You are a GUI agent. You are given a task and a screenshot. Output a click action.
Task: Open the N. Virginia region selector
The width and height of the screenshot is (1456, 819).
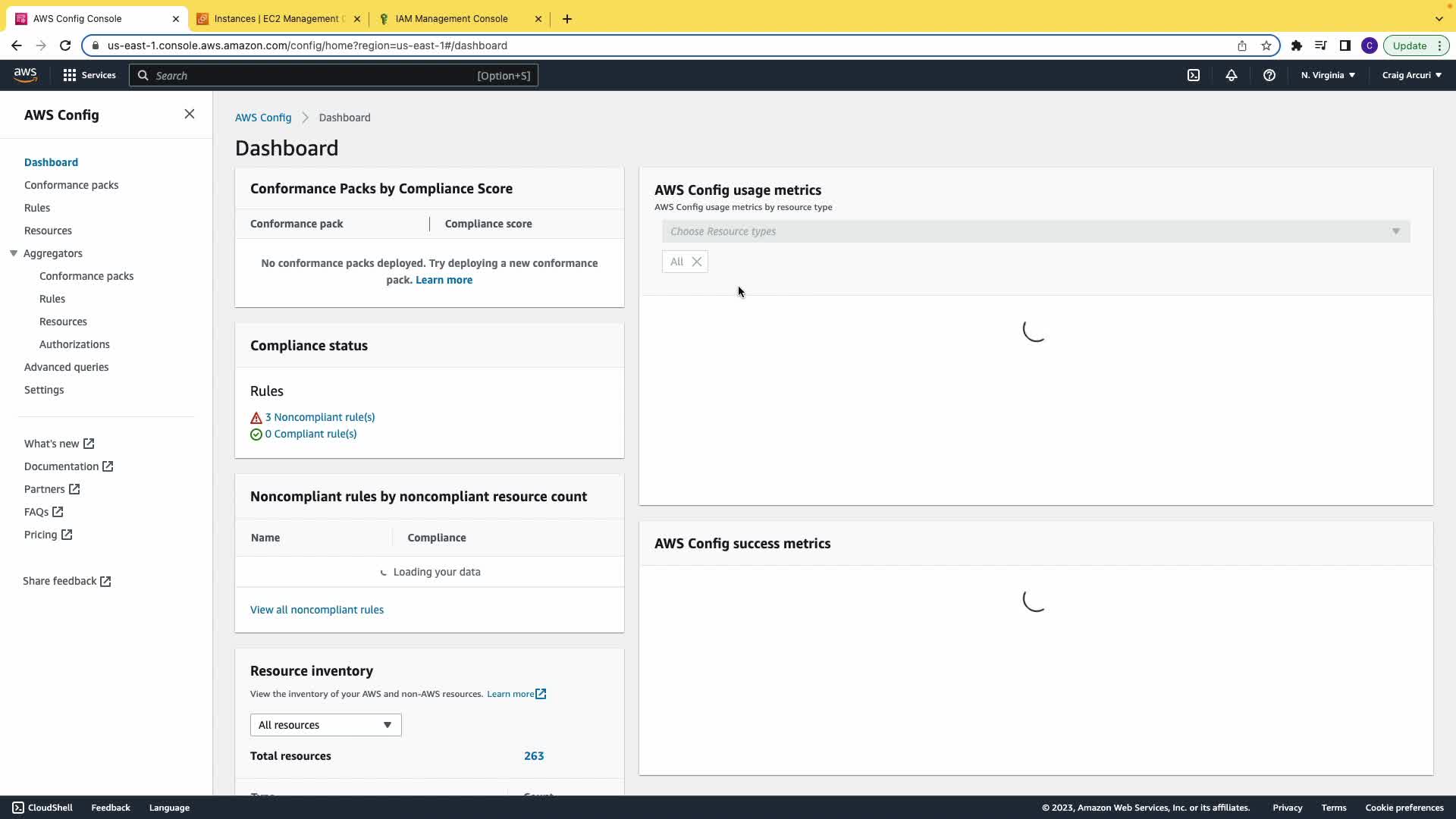pos(1328,75)
